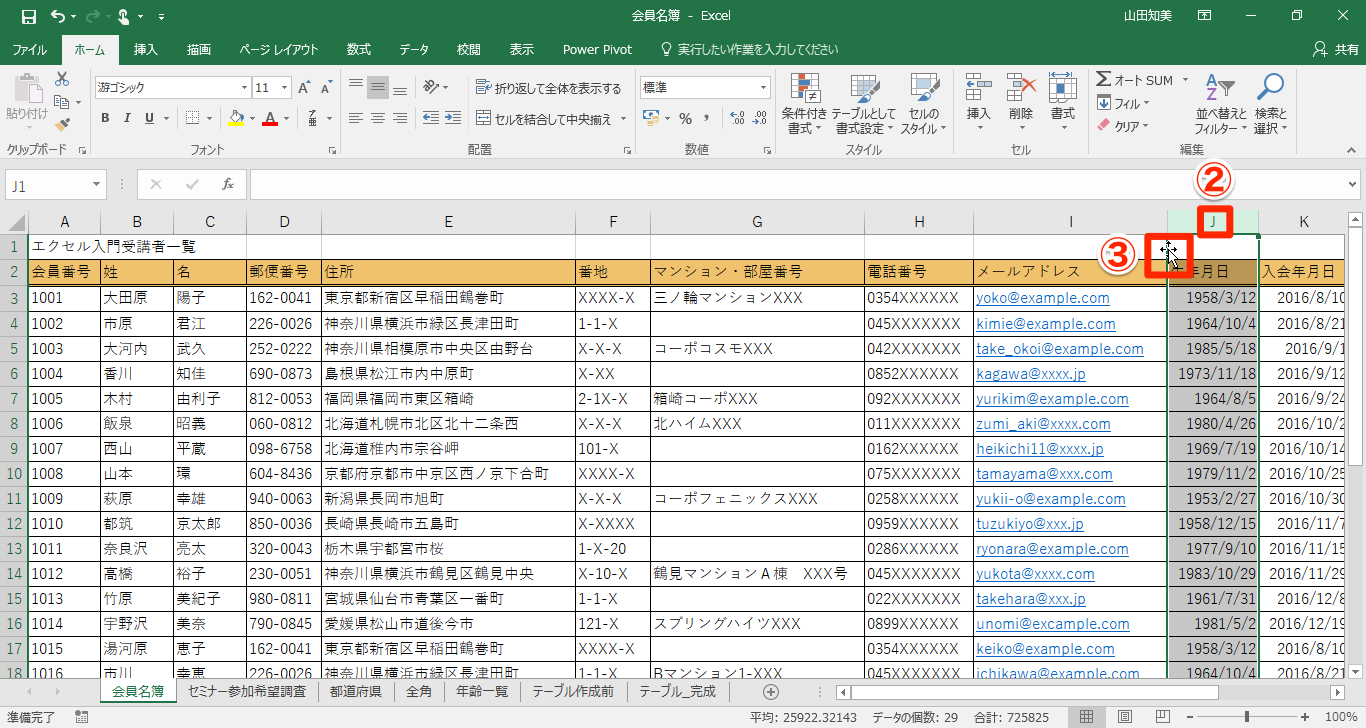1366x728 pixels.
Task: Click the AutoSum sigma (オート SUM) icon
Action: (1103, 80)
